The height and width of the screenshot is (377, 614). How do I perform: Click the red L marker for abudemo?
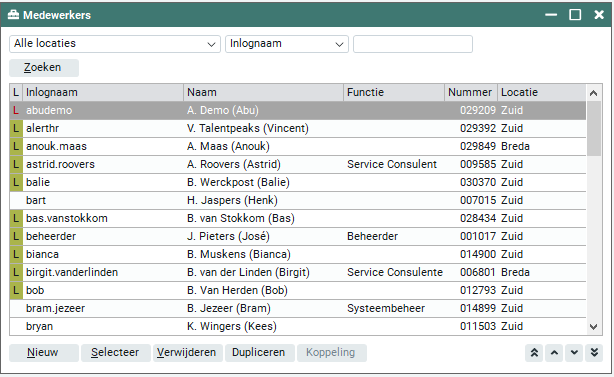(16, 110)
